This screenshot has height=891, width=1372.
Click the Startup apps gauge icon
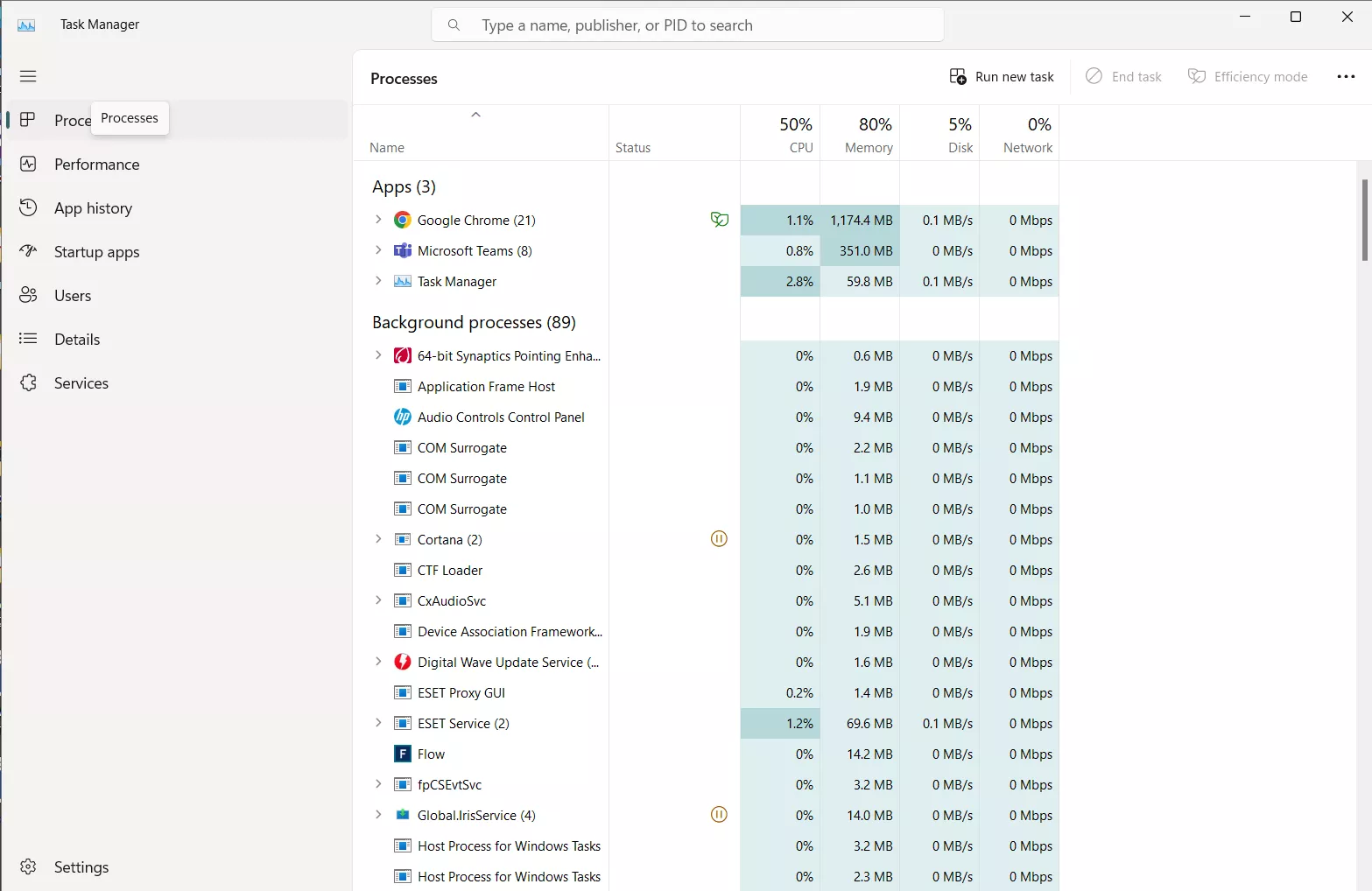28,252
